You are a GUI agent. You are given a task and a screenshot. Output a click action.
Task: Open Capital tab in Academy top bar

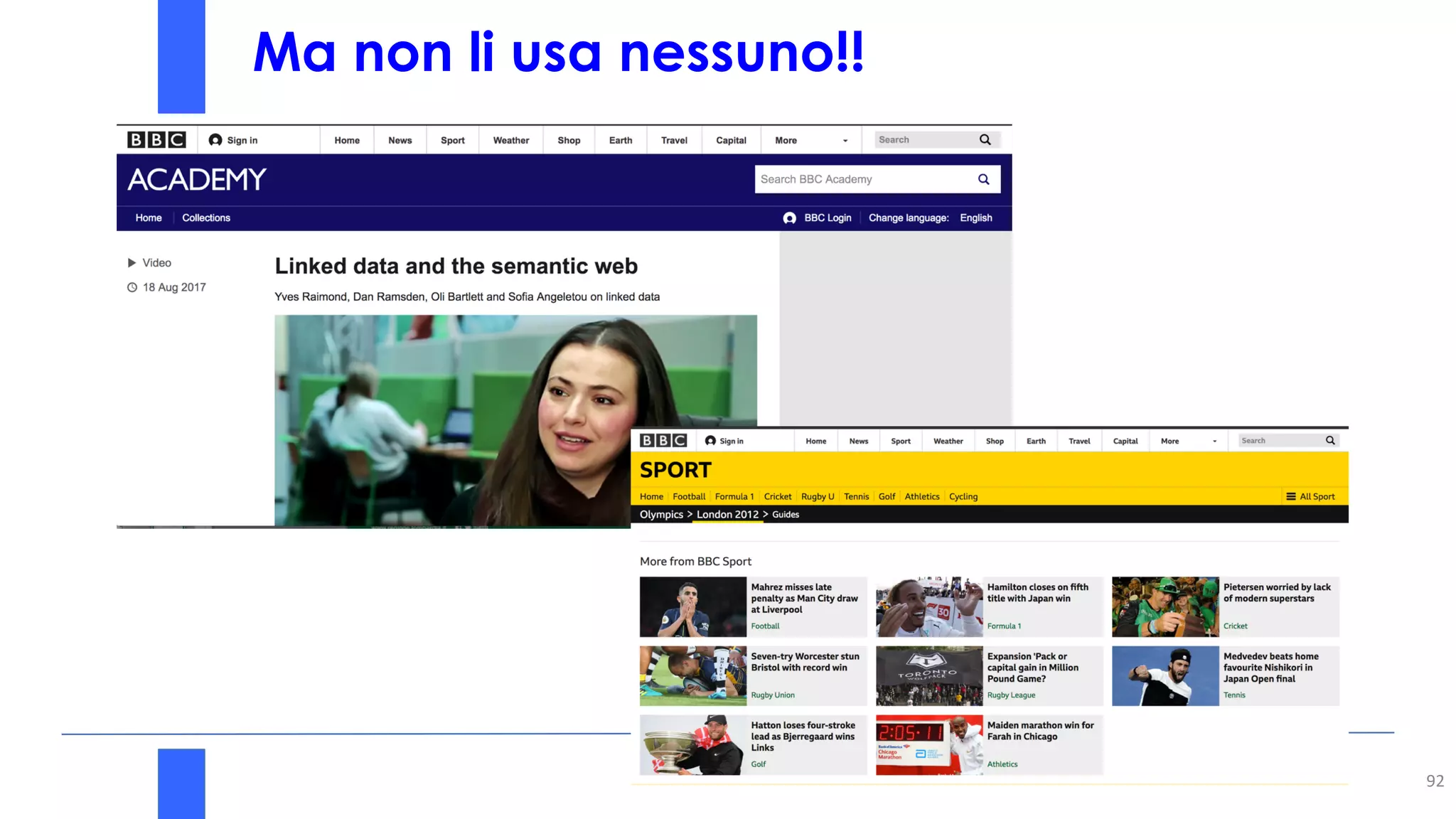pos(731,140)
